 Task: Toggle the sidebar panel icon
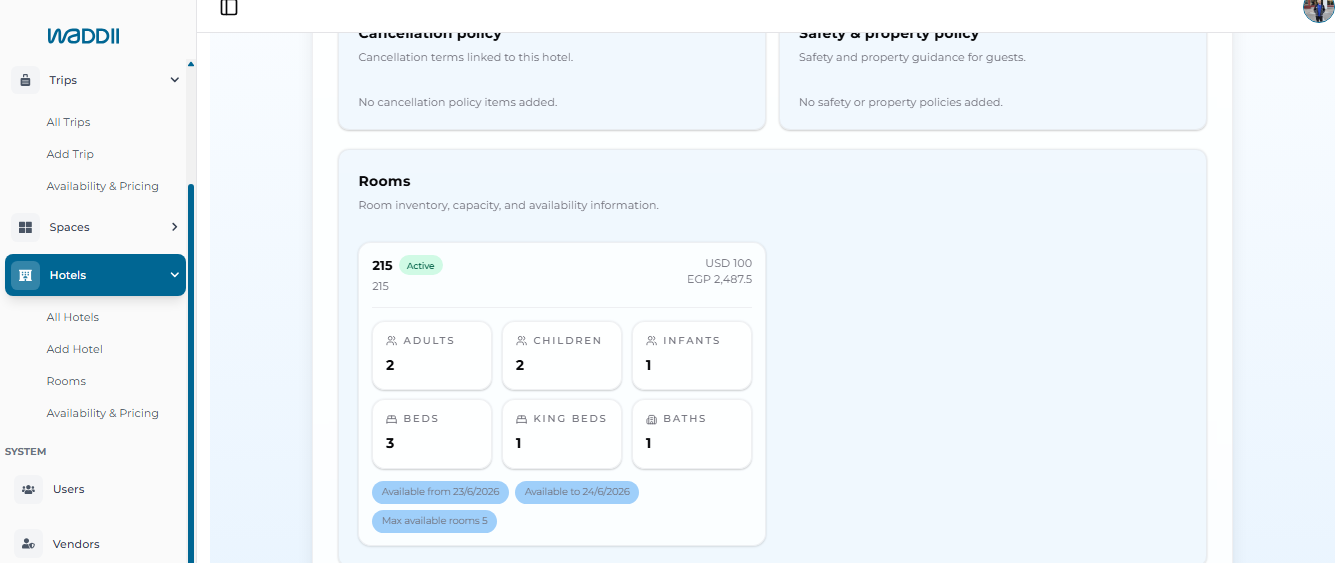pyautogui.click(x=229, y=8)
